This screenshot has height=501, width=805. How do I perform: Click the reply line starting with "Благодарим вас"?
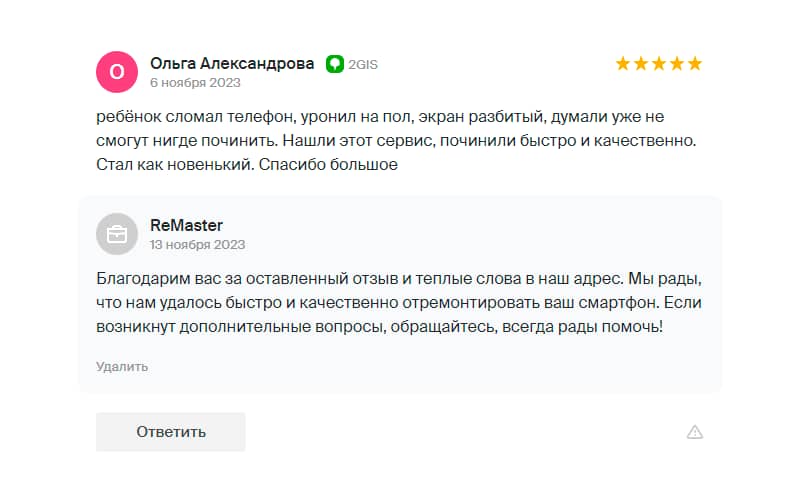[x=398, y=278]
